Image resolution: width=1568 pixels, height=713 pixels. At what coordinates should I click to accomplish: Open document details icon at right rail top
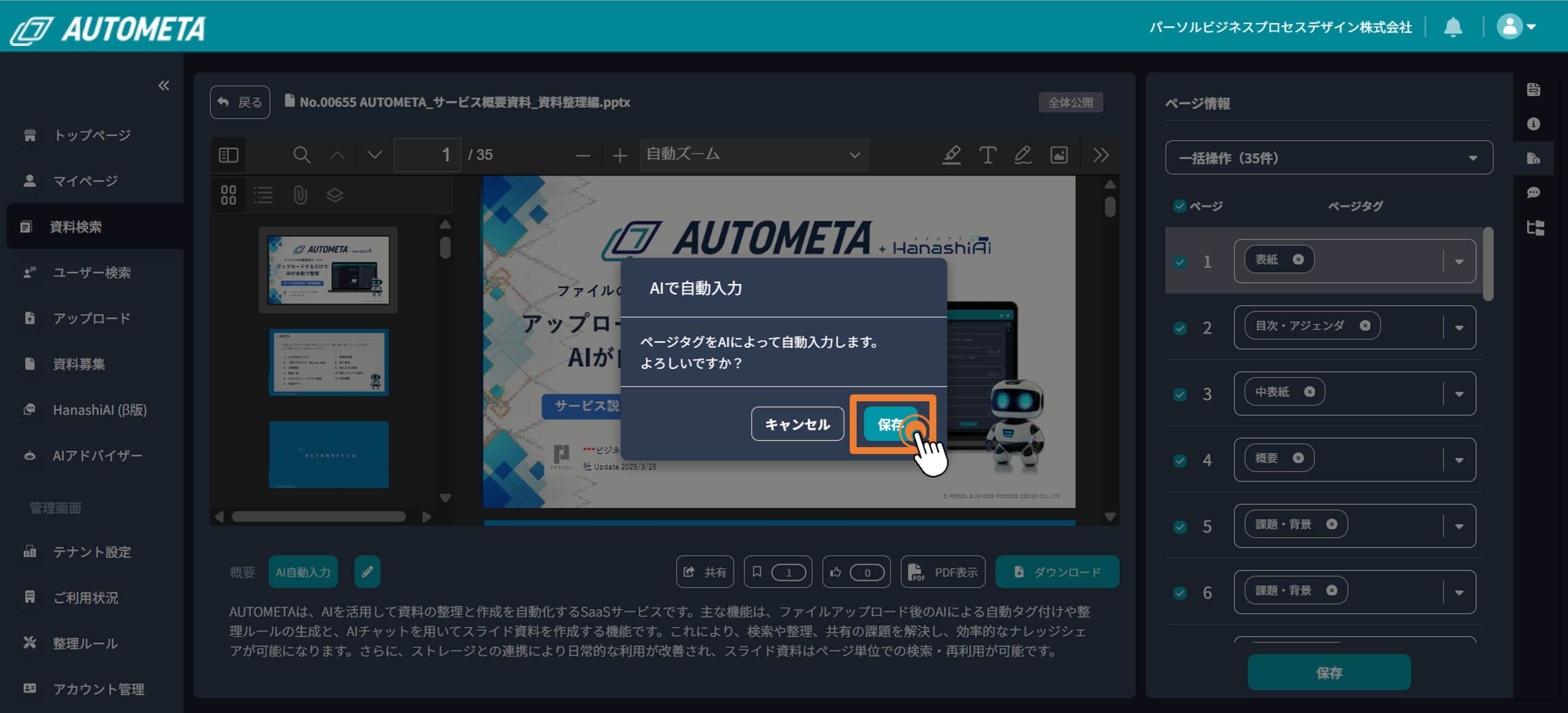(1534, 90)
